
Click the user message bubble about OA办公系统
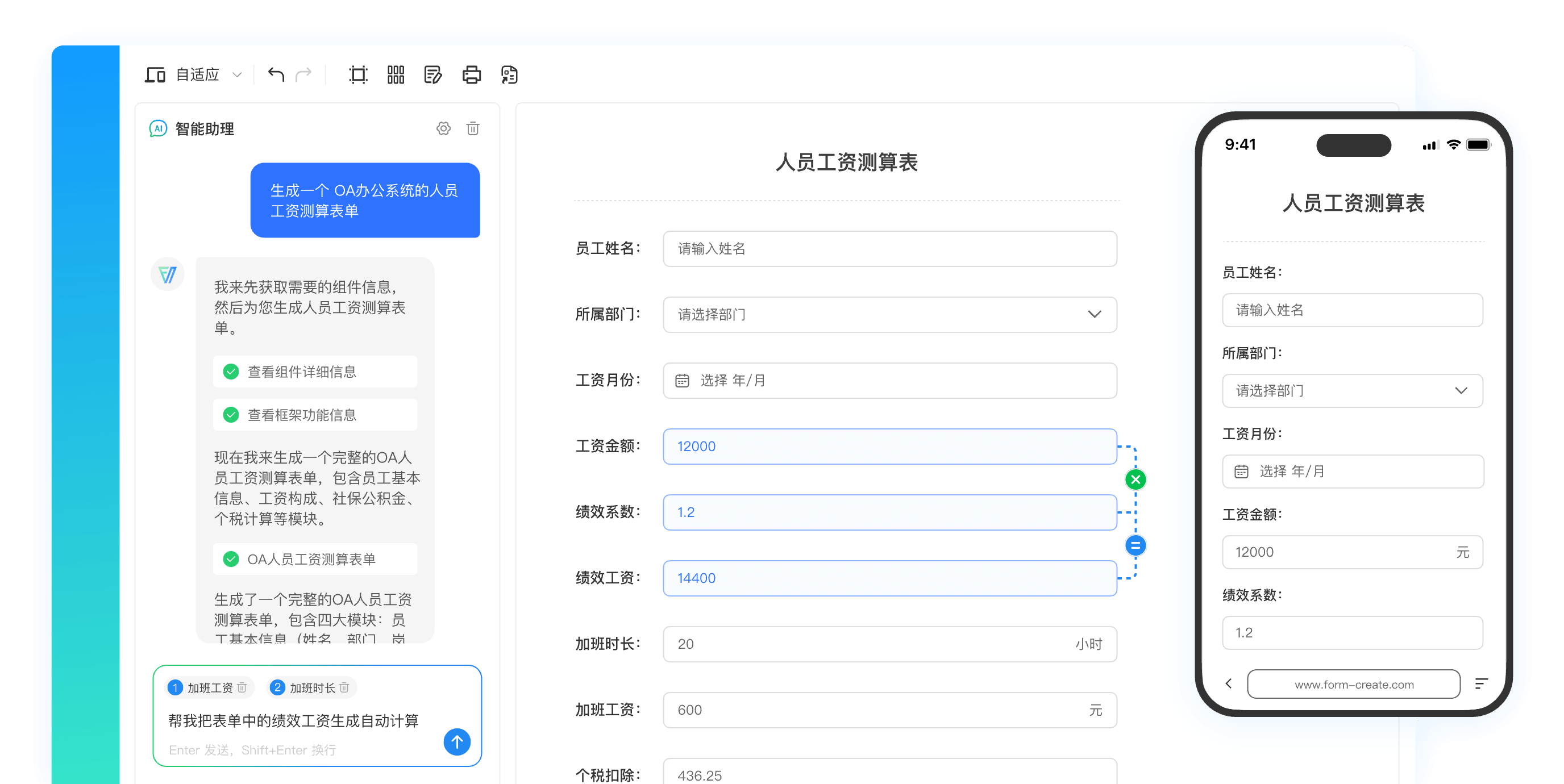tap(365, 200)
